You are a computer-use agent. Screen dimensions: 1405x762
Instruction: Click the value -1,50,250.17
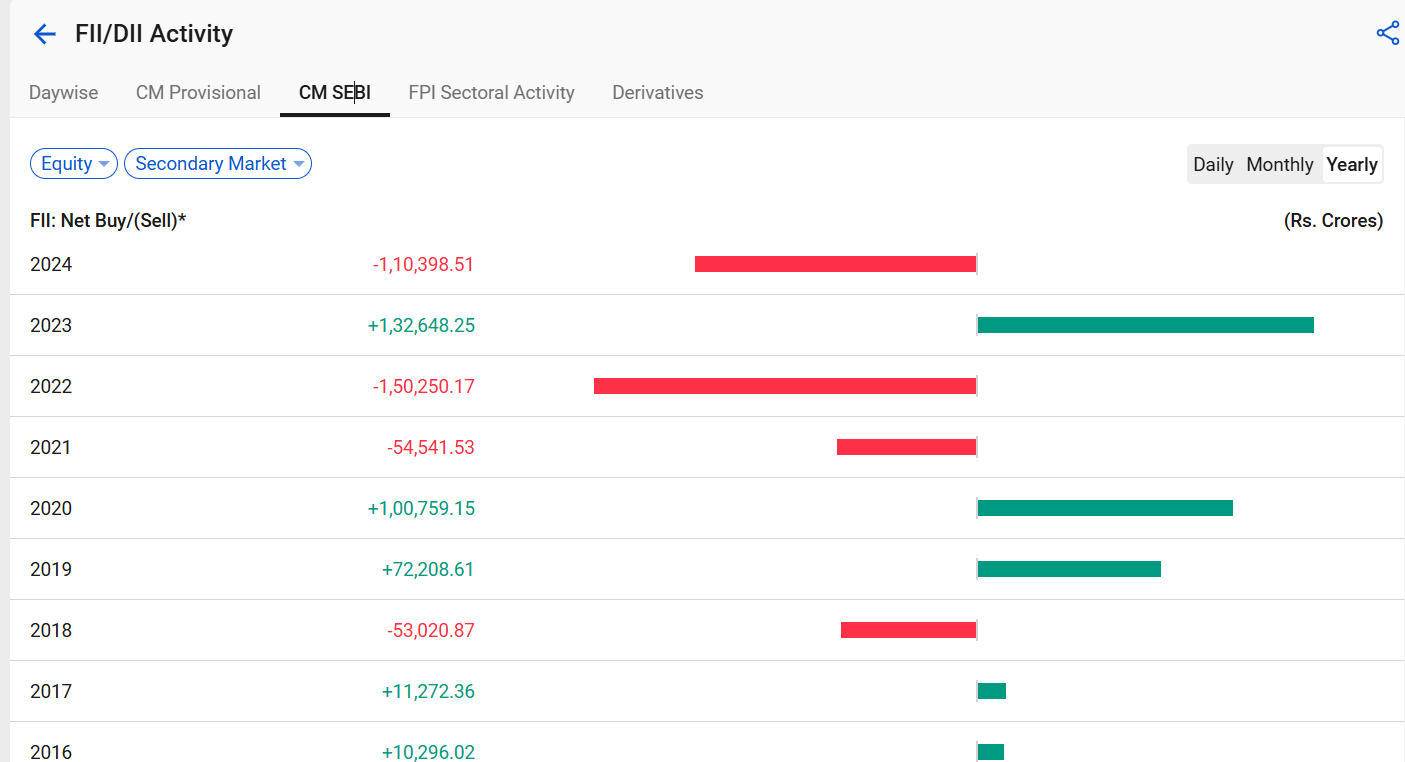pyautogui.click(x=424, y=387)
